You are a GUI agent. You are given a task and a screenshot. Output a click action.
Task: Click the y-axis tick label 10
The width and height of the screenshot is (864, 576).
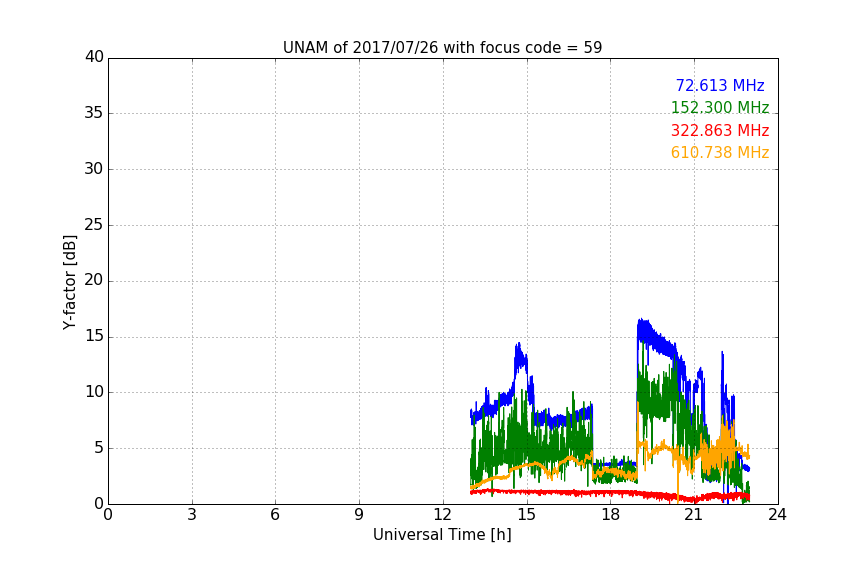tap(94, 392)
